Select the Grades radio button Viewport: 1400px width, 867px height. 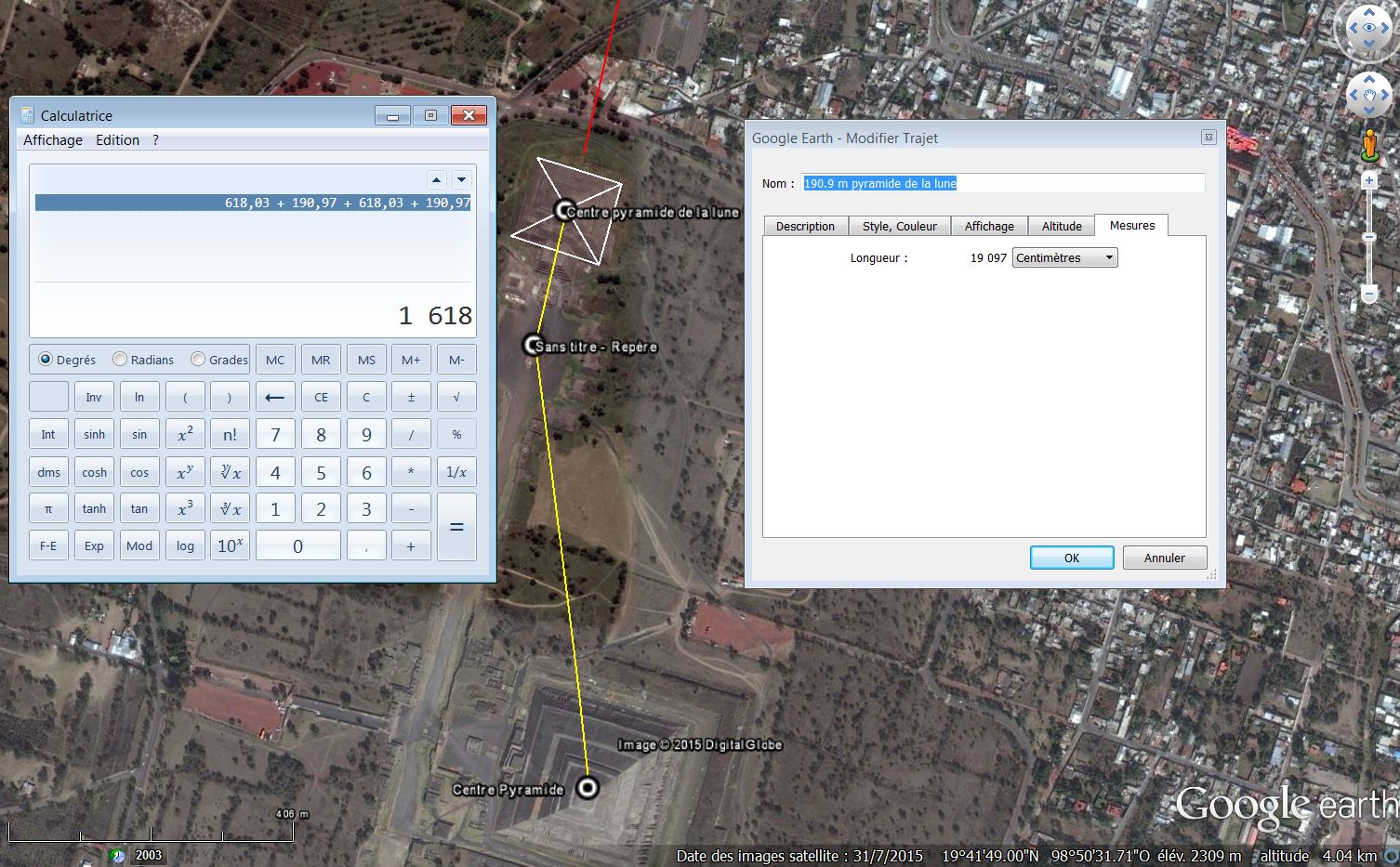coord(197,359)
